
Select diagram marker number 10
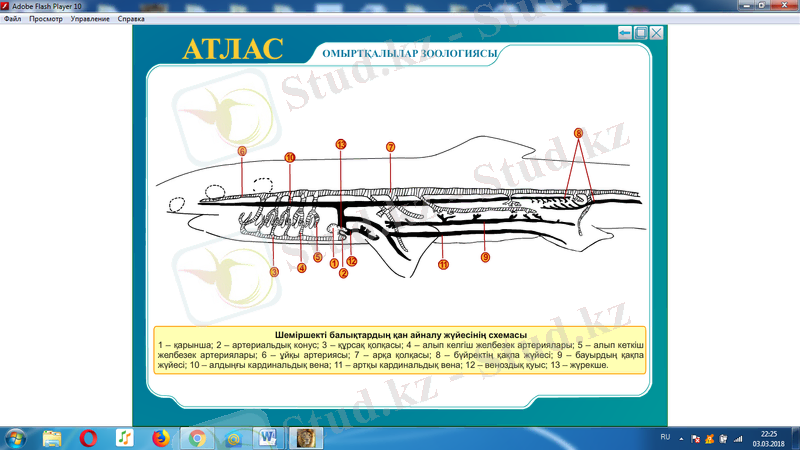290,158
